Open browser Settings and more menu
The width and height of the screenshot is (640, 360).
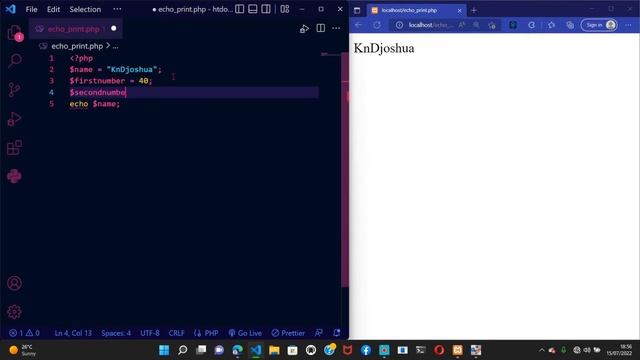click(x=628, y=25)
